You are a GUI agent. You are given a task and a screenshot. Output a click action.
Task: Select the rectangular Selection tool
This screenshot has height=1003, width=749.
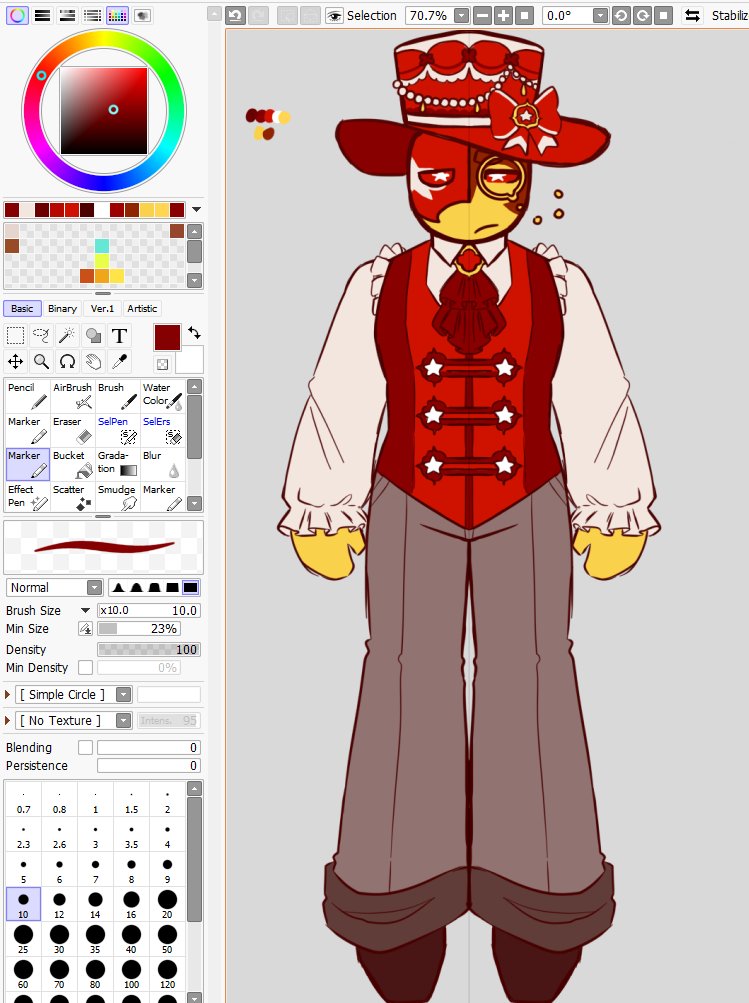pyautogui.click(x=15, y=335)
